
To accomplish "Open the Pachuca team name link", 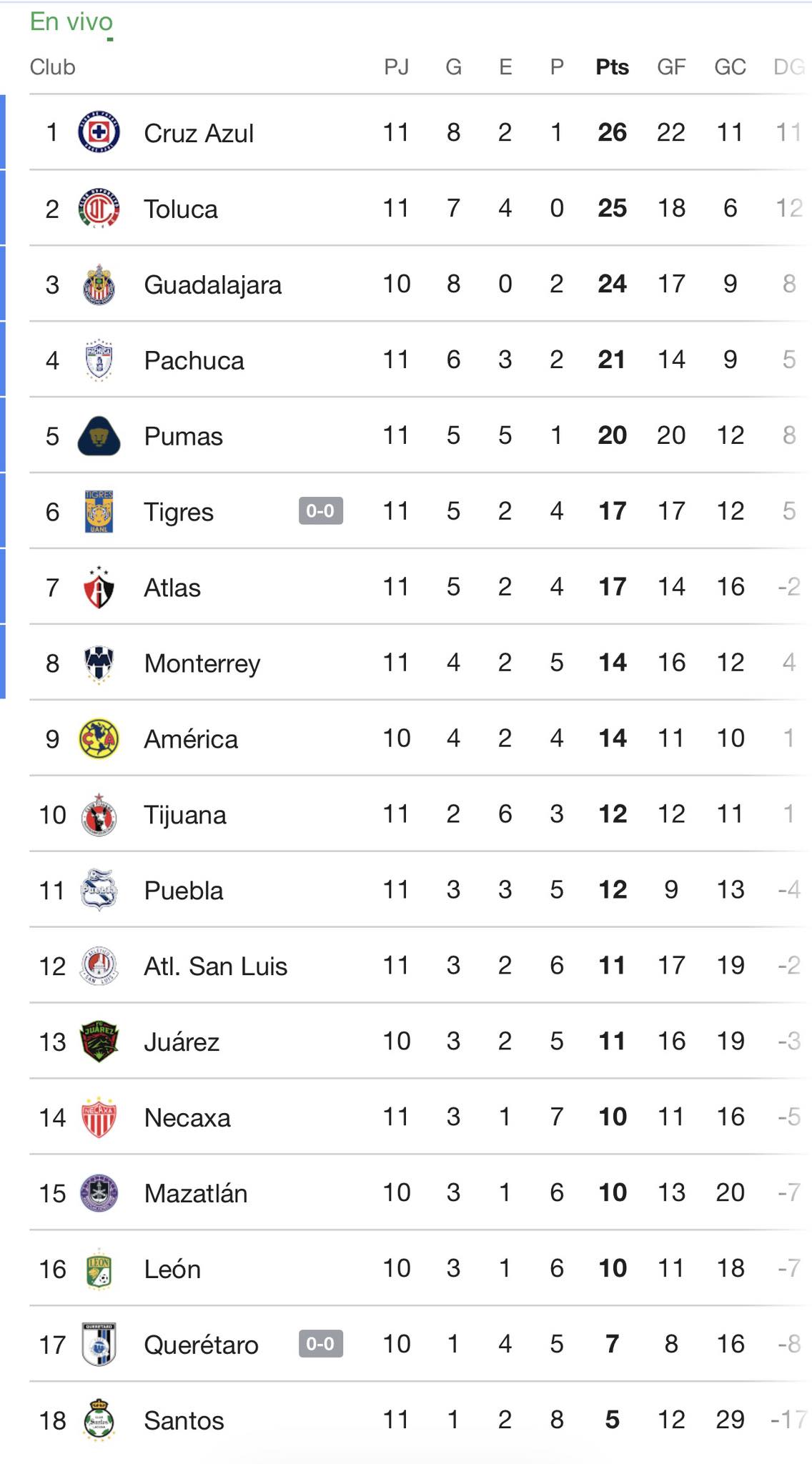I will coord(194,361).
